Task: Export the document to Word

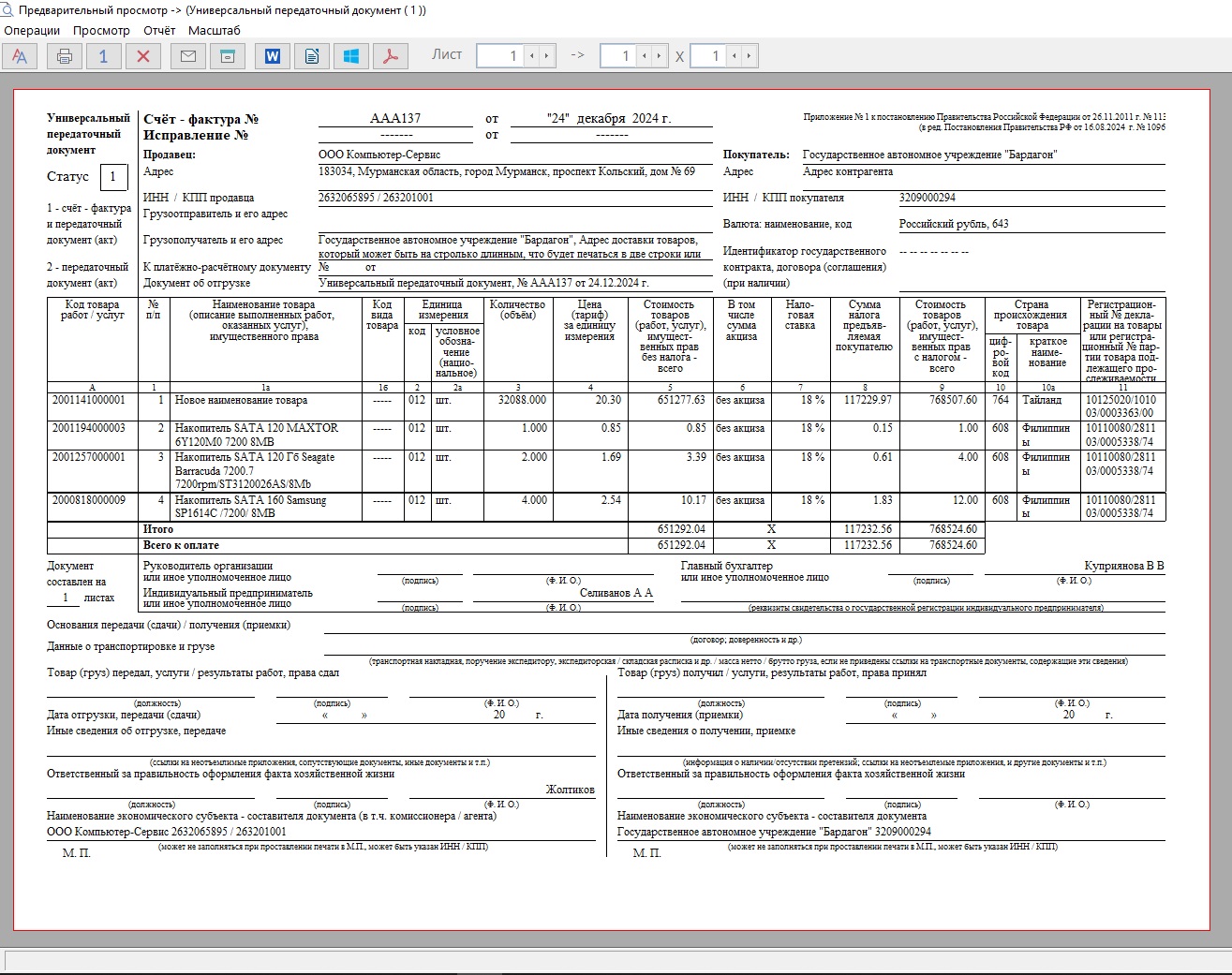Action: pos(273,56)
